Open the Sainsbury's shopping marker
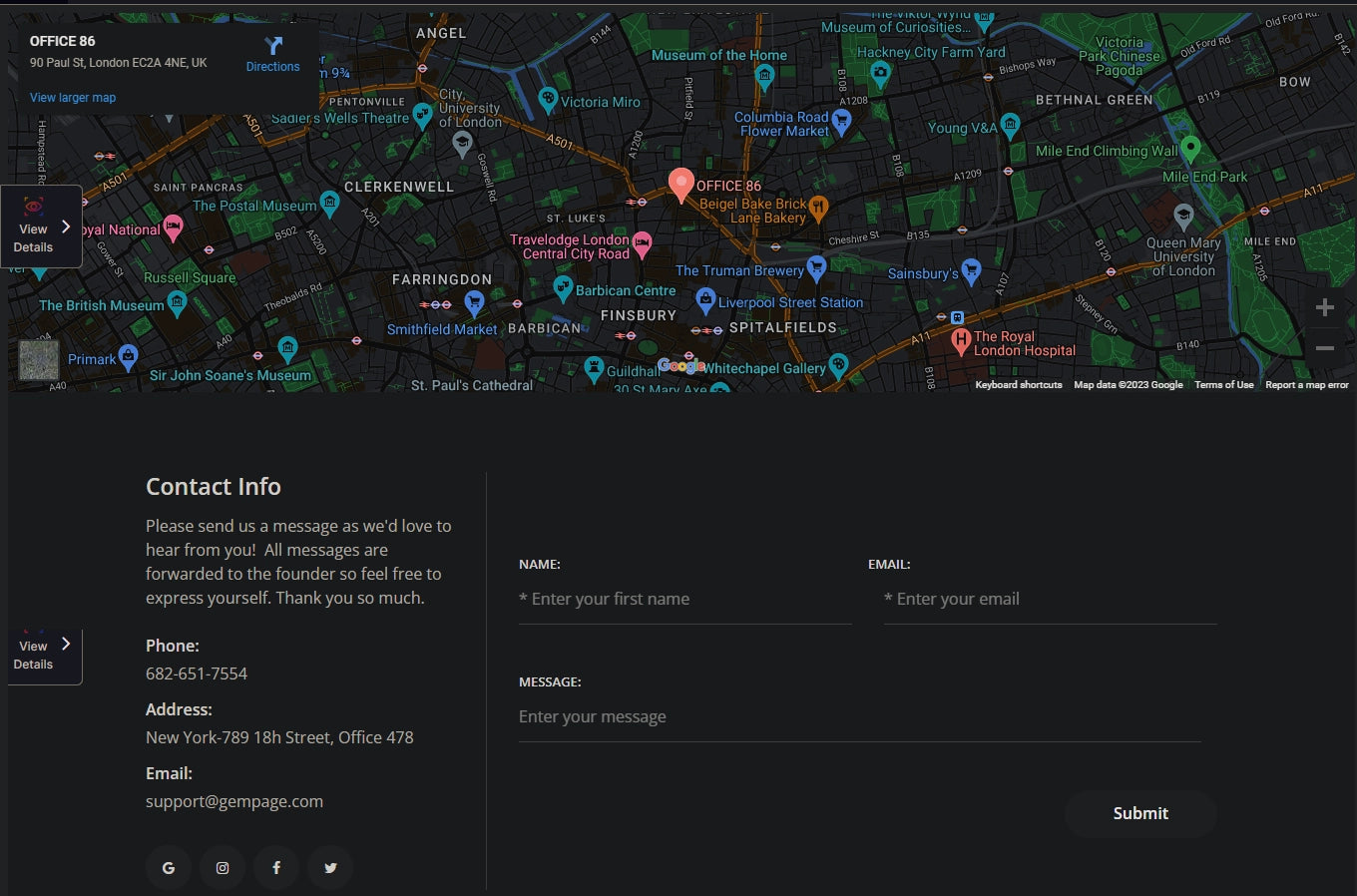This screenshot has width=1357, height=896. click(971, 270)
